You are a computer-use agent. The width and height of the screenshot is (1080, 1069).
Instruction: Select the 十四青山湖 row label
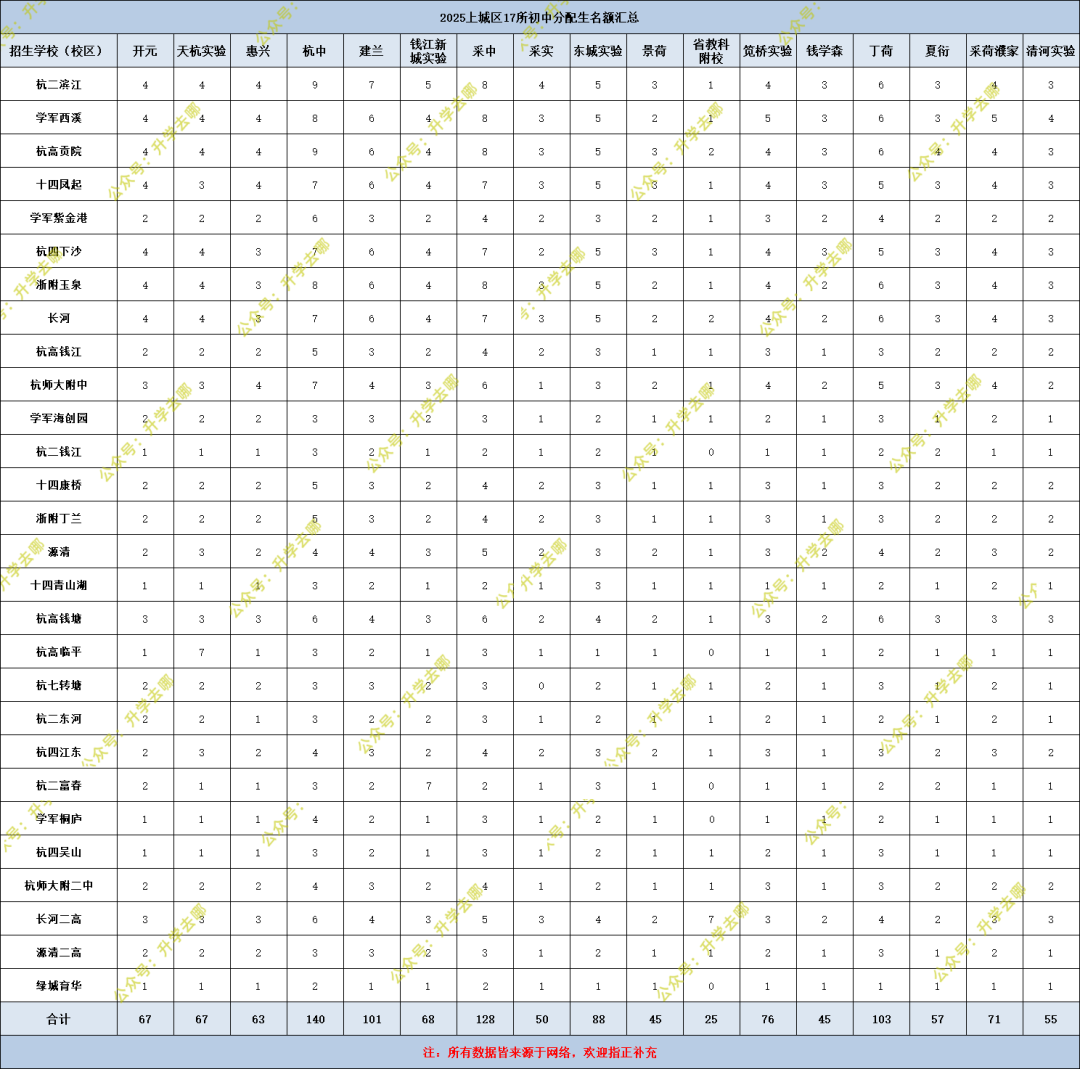tap(59, 585)
